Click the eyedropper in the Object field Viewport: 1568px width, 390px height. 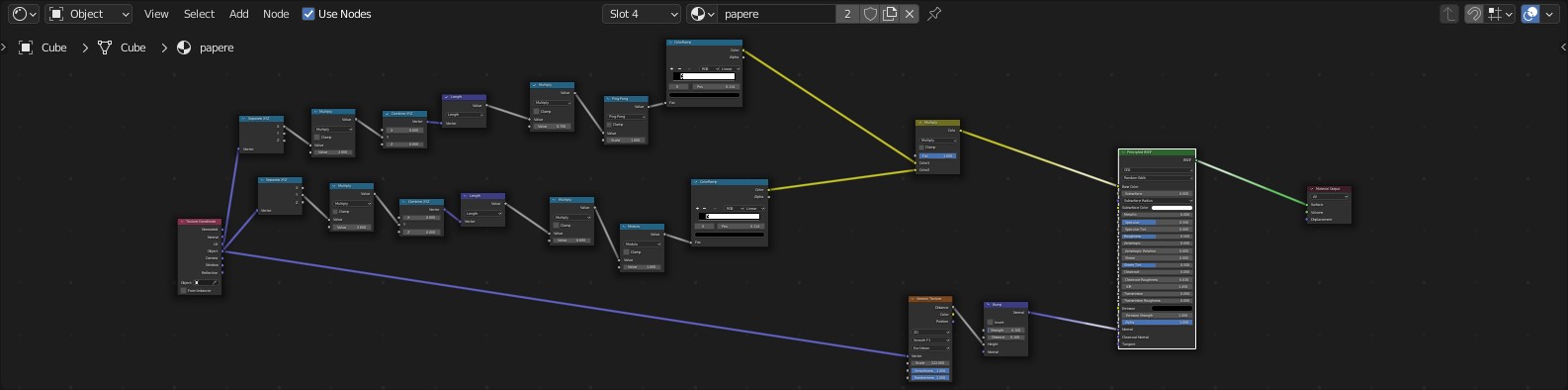coord(215,282)
